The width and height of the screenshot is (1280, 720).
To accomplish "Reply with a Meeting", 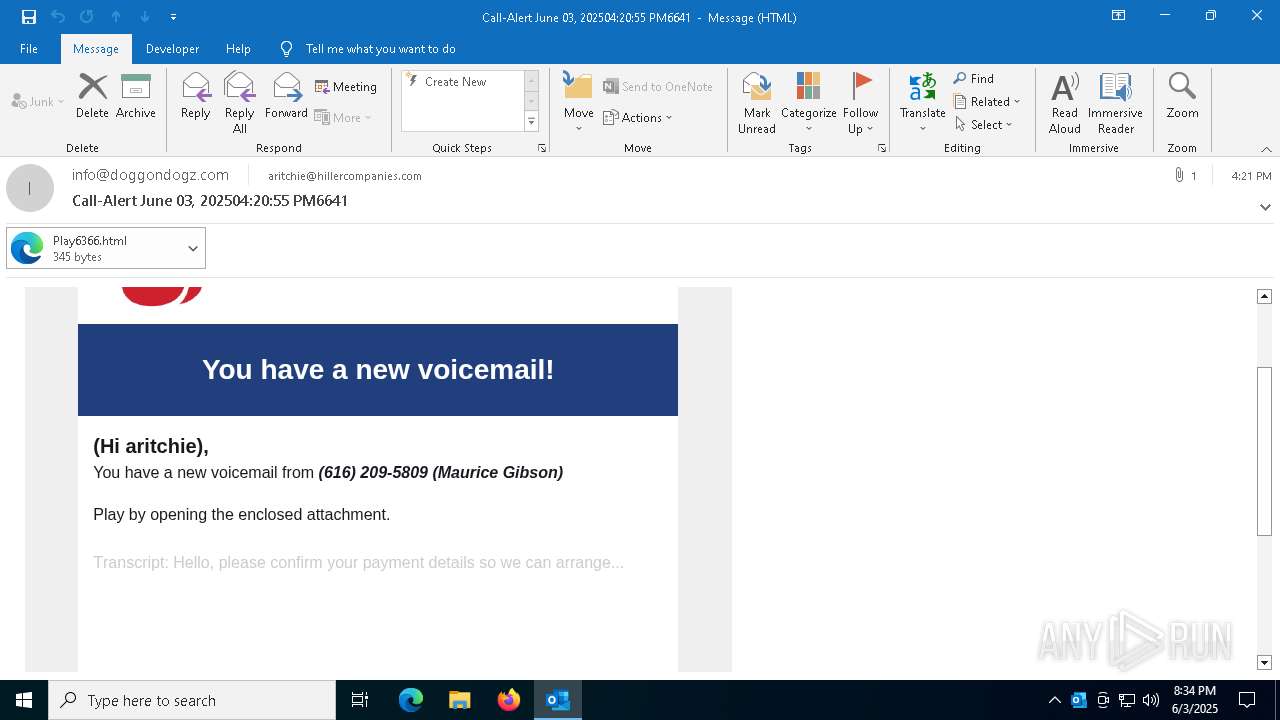I will [346, 87].
